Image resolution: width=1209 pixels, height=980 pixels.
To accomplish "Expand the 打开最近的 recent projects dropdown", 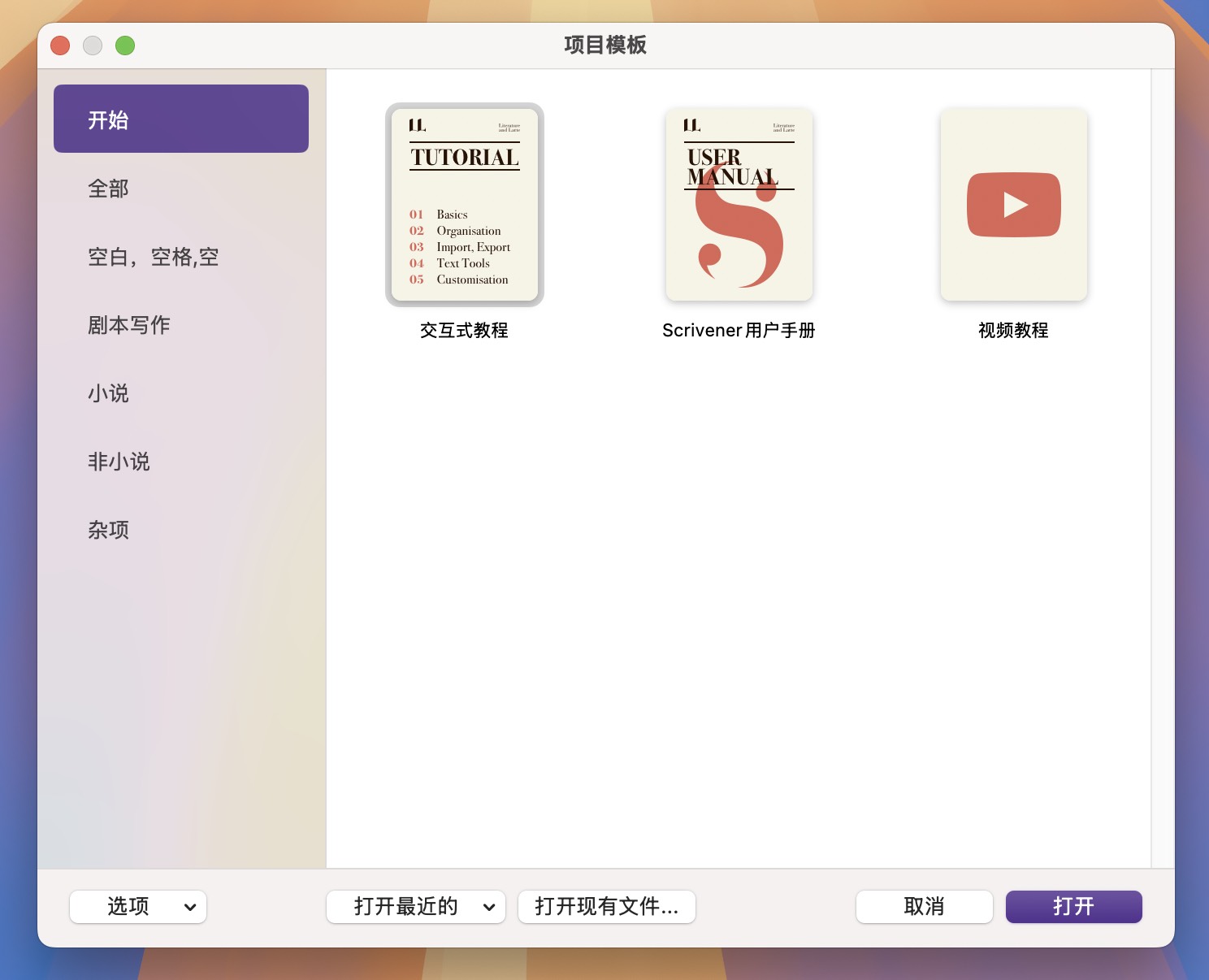I will [415, 906].
